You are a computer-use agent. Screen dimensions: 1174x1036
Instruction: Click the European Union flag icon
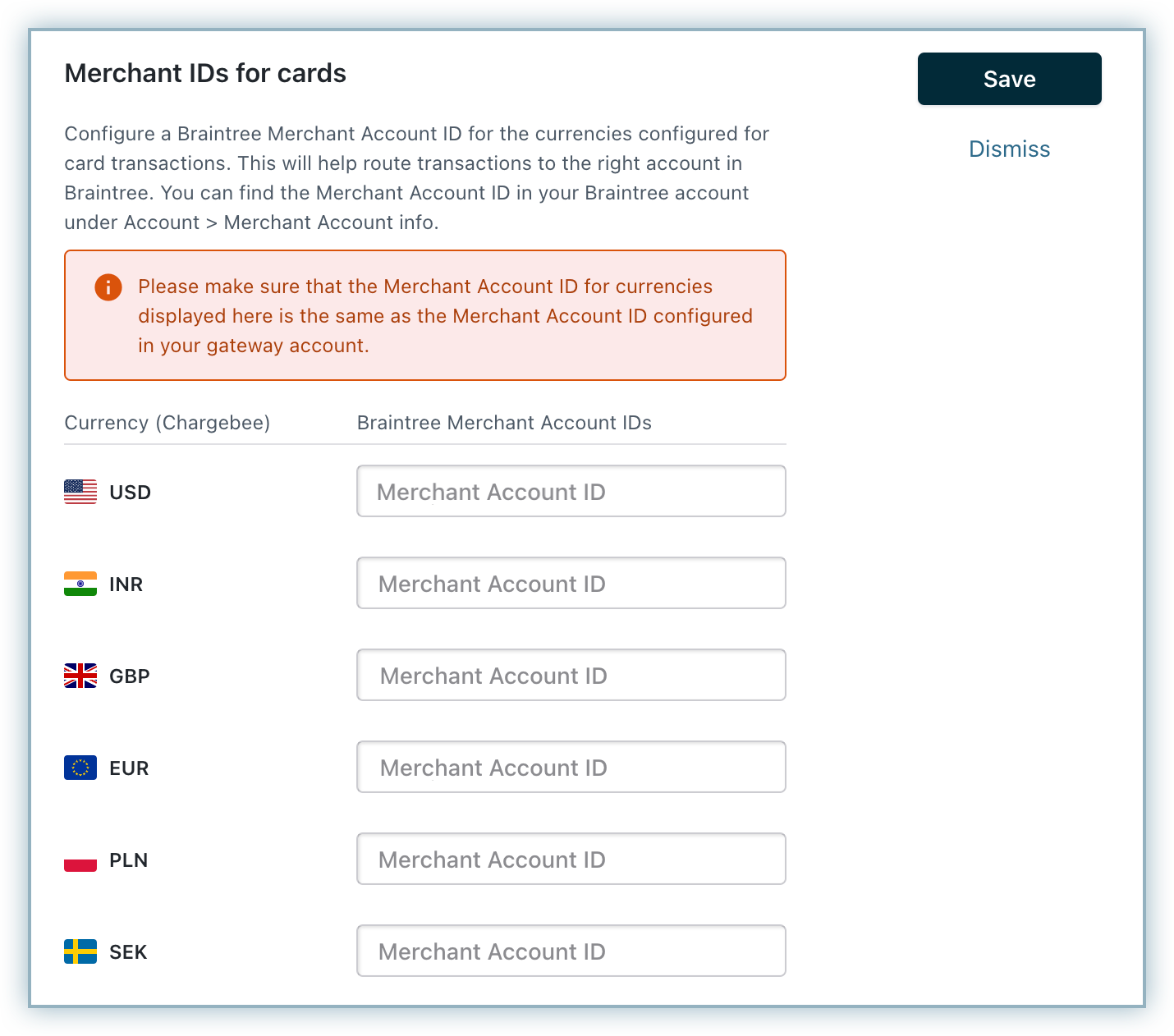pos(80,768)
